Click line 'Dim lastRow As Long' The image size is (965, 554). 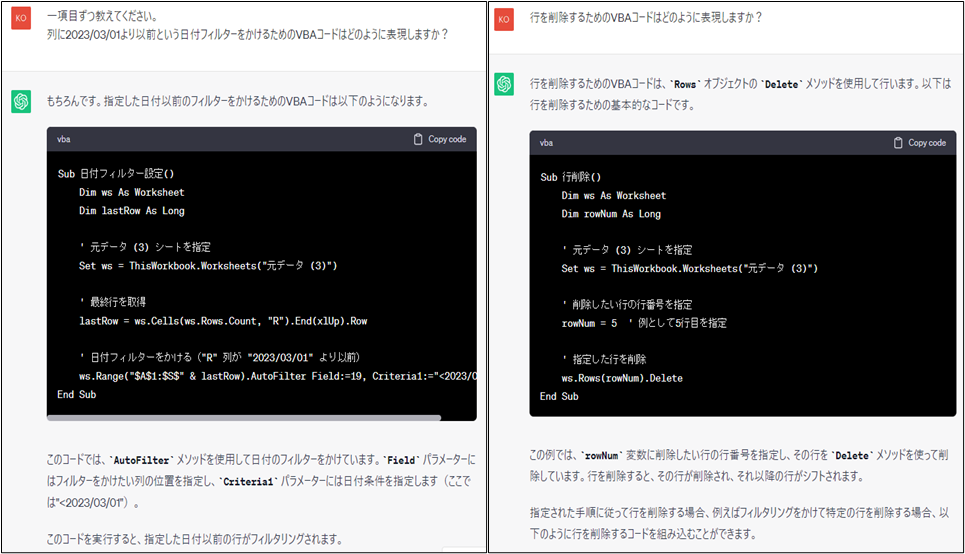tap(132, 211)
